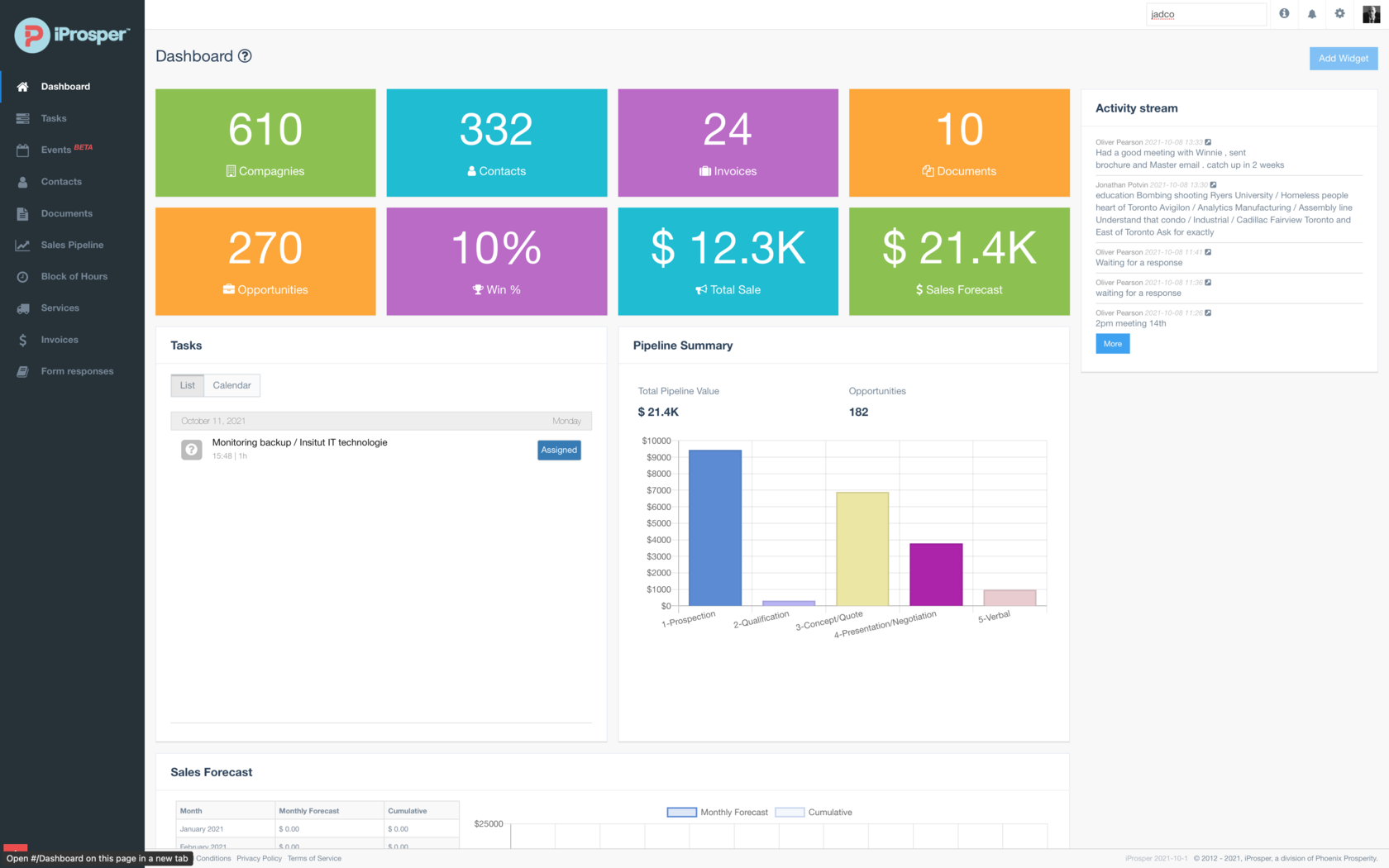This screenshot has height=868, width=1389.
Task: Open settings with the gear icon
Action: [1340, 13]
